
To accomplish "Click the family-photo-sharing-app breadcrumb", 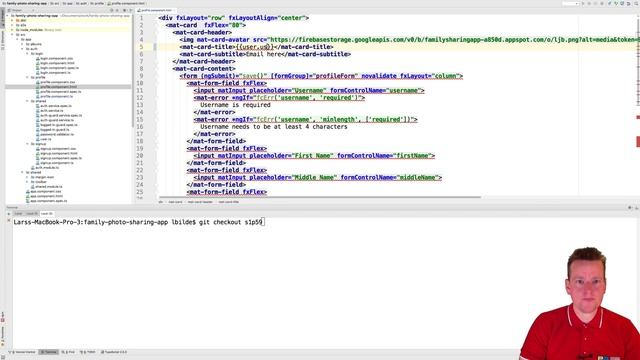I will (x=24, y=3).
